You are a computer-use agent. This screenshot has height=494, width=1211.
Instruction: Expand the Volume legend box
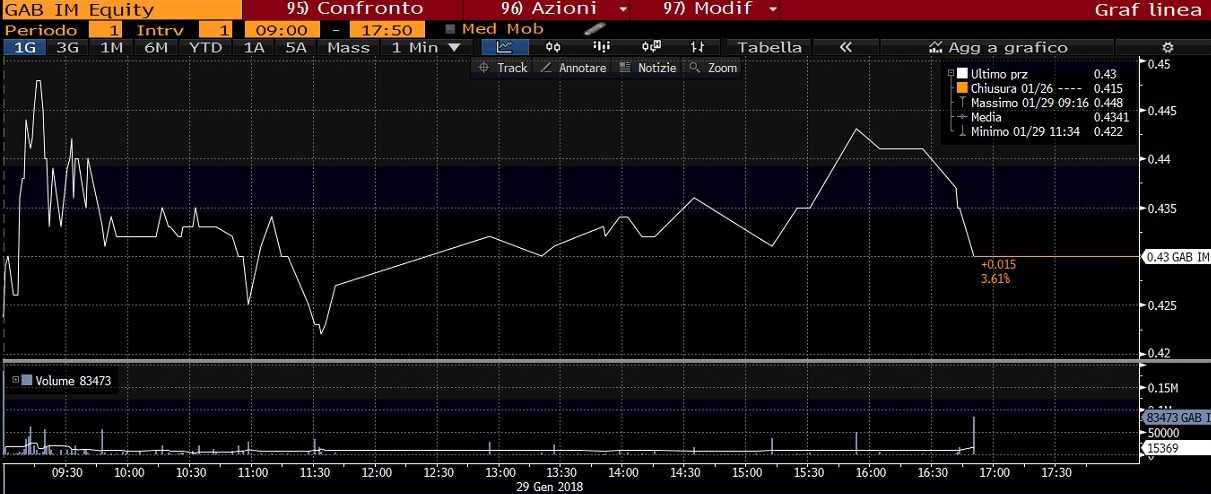click(13, 380)
